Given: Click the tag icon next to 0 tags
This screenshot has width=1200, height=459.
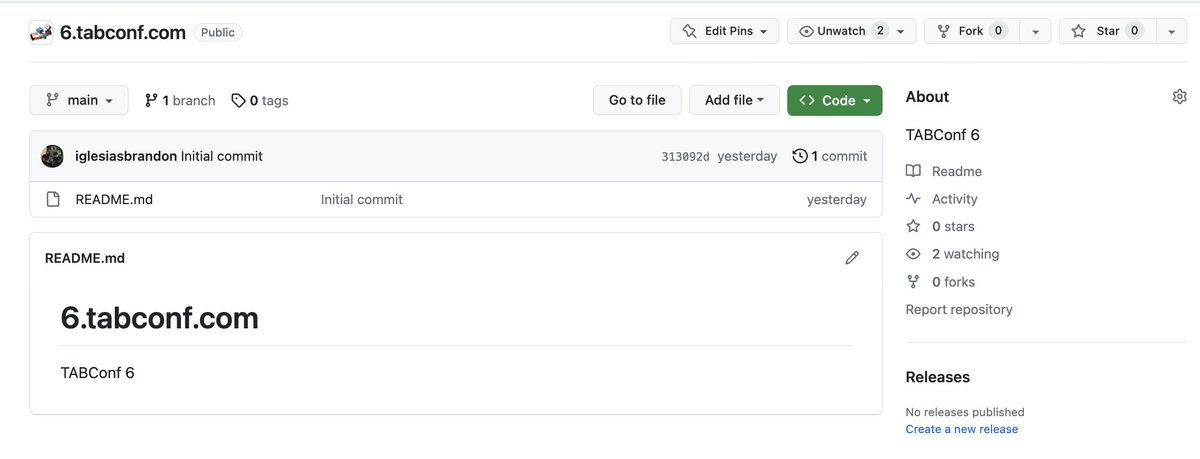Looking at the screenshot, I should coord(238,100).
